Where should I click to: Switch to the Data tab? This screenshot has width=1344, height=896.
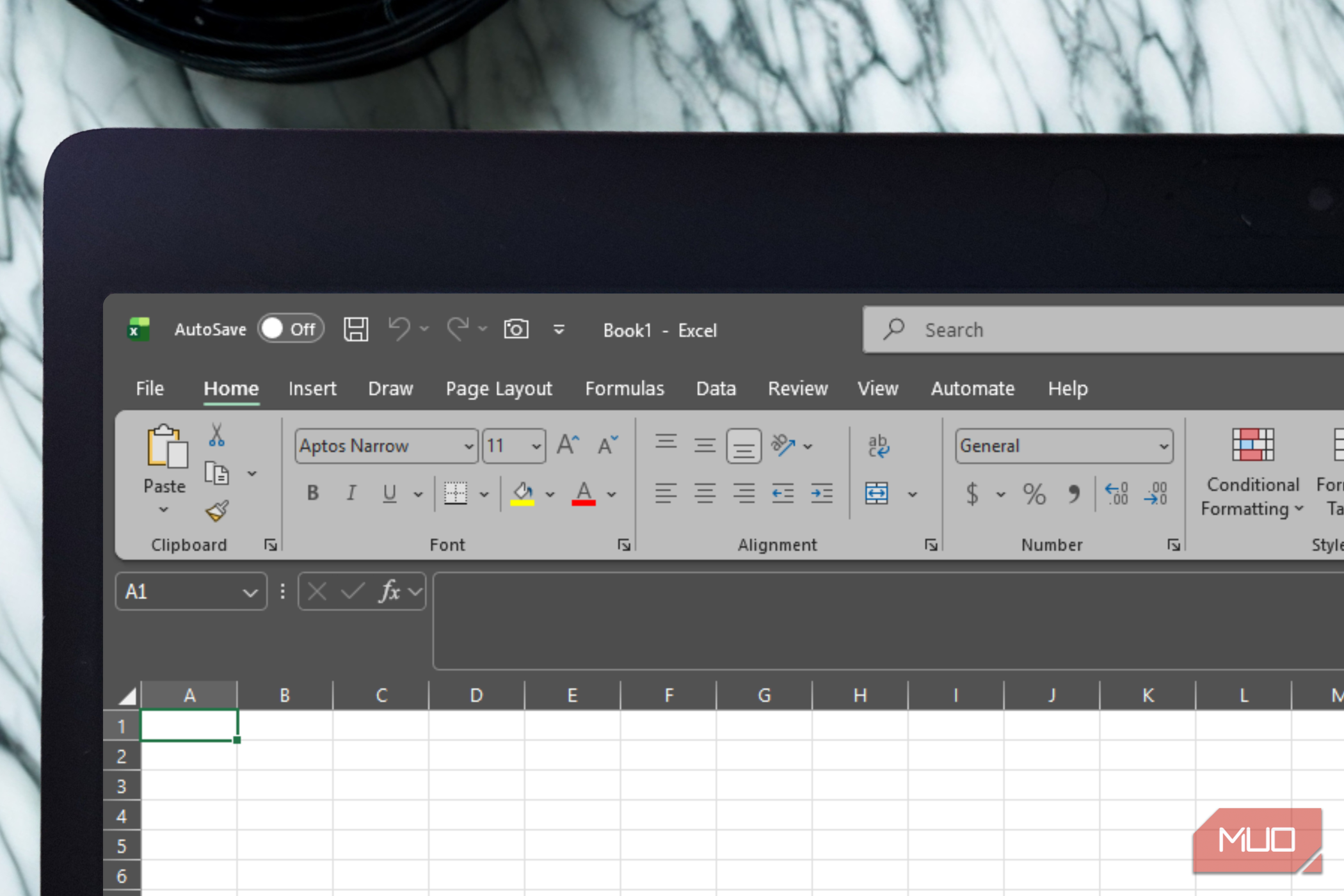click(x=716, y=388)
